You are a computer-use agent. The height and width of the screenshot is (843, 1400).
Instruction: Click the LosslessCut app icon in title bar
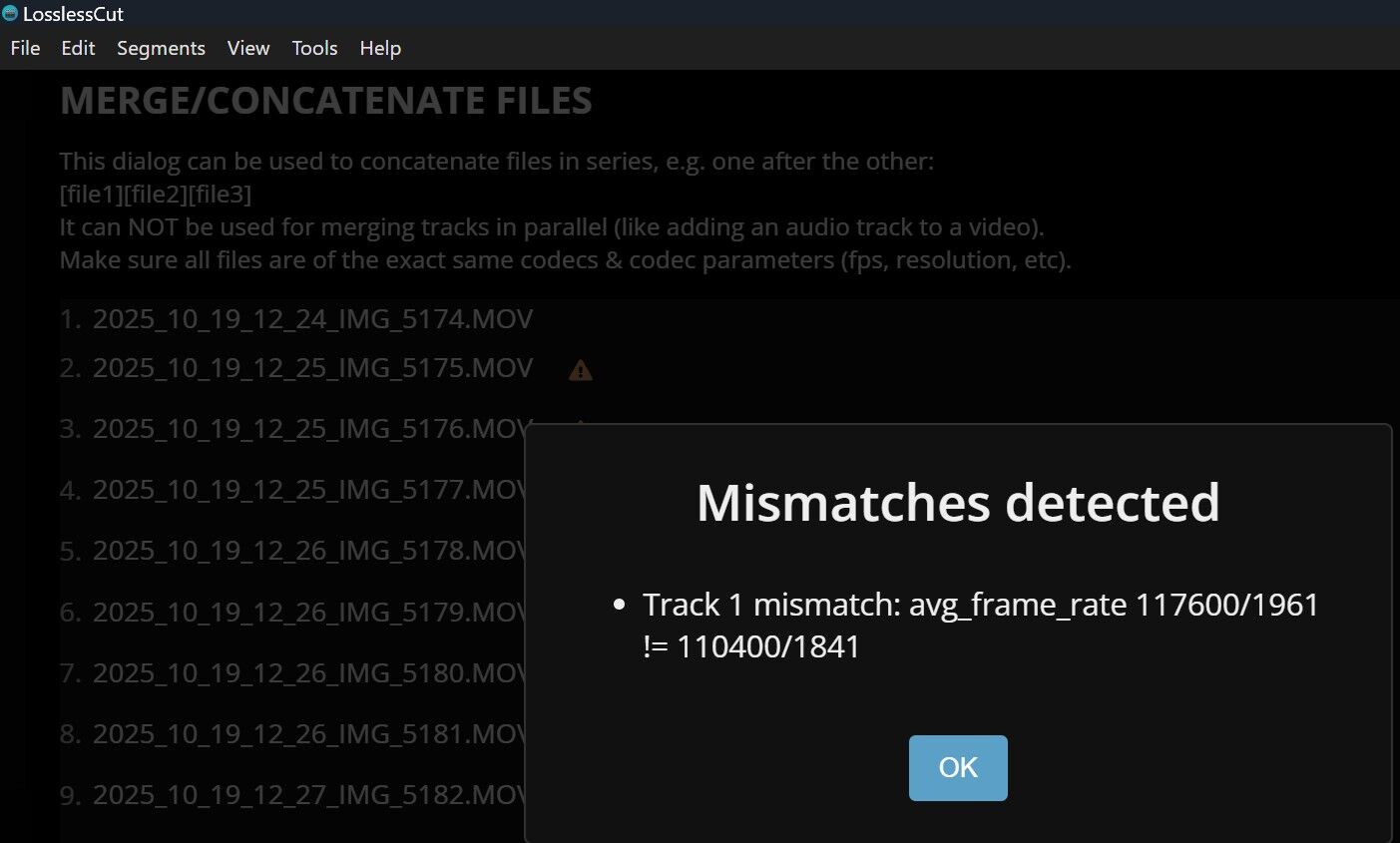coord(10,14)
